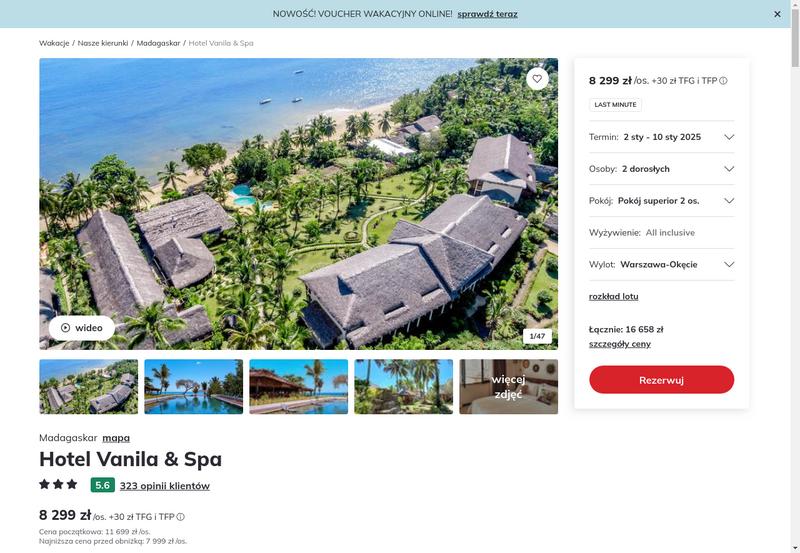Click info icon beside lower price TFG i TFP
The image size is (800, 553).
tap(181, 517)
